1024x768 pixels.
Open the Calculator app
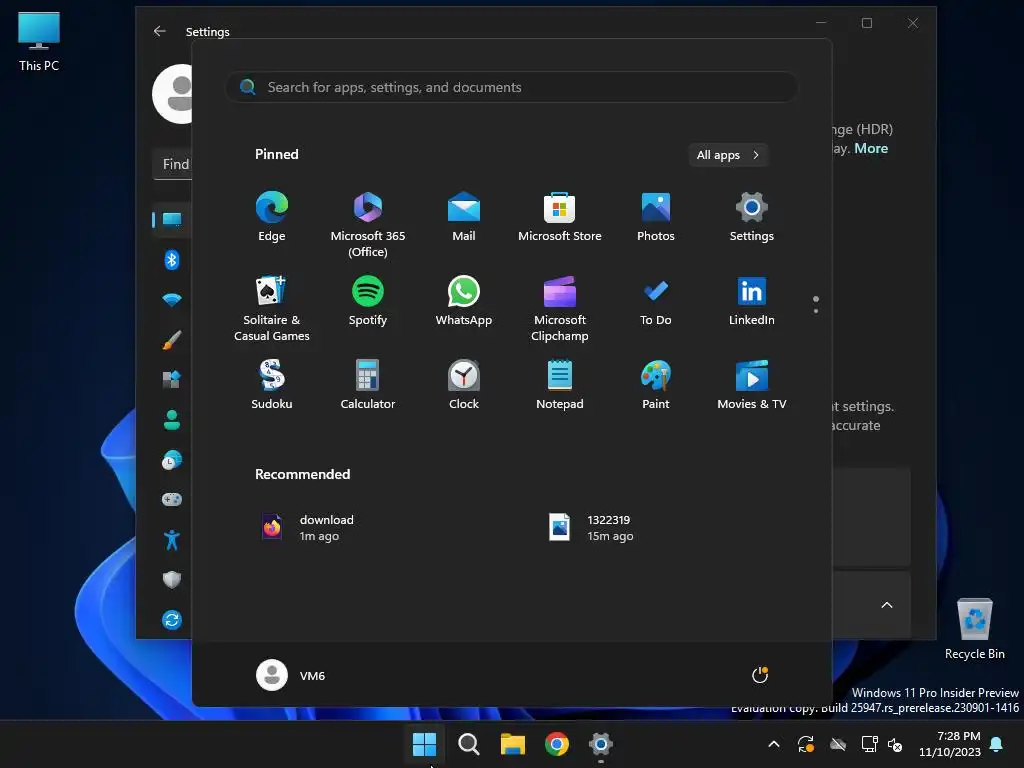pos(368,385)
